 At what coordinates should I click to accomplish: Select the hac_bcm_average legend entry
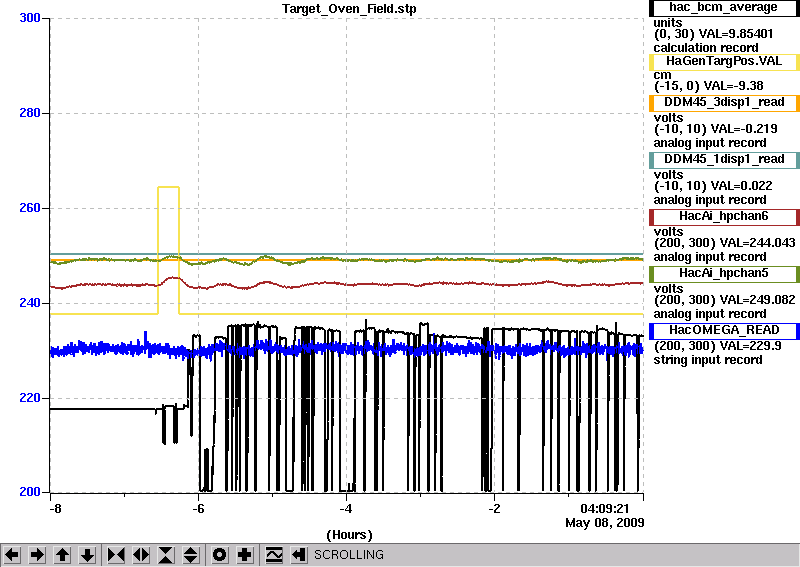724,8
